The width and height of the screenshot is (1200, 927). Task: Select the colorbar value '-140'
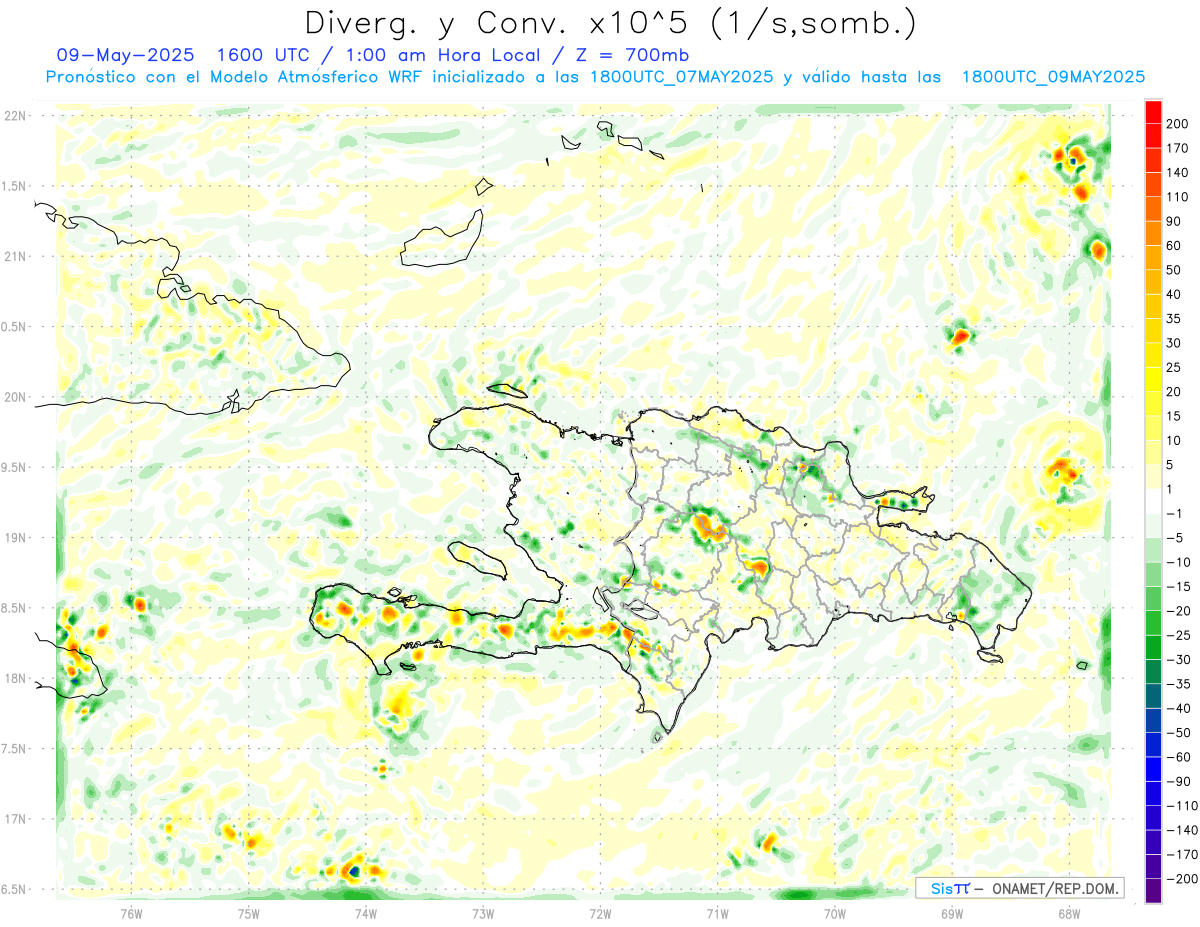click(1181, 830)
